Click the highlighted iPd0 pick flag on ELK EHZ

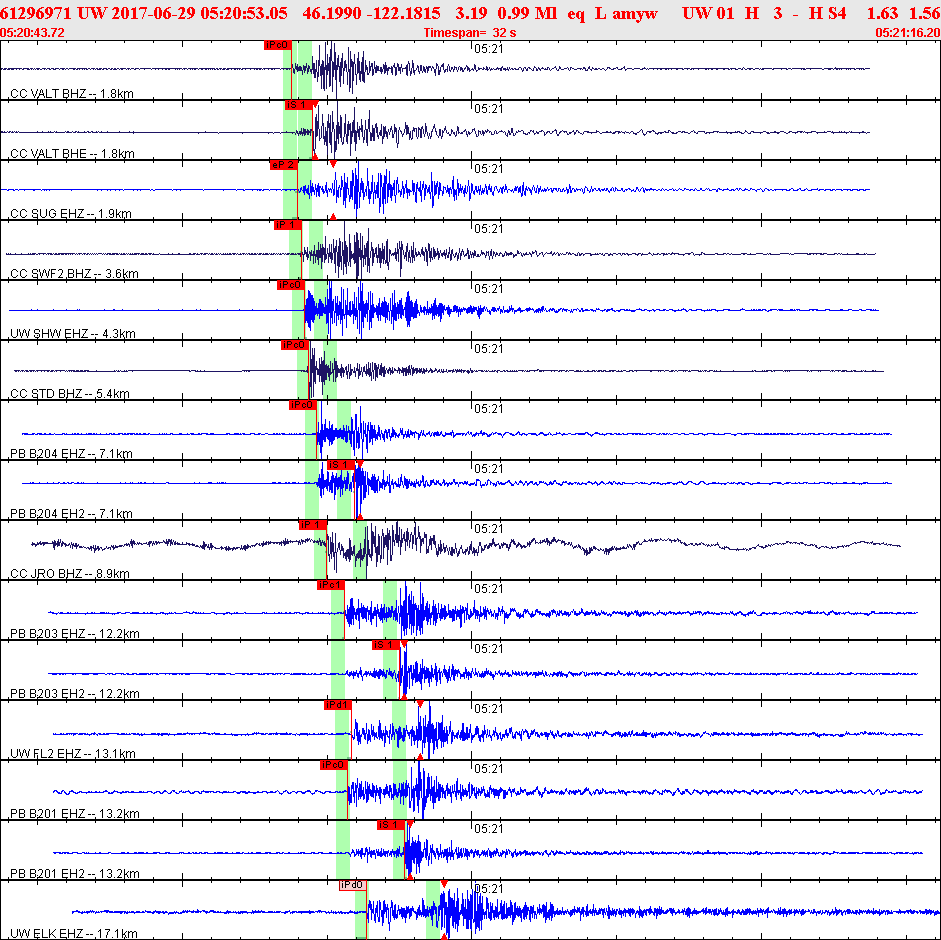click(x=352, y=885)
